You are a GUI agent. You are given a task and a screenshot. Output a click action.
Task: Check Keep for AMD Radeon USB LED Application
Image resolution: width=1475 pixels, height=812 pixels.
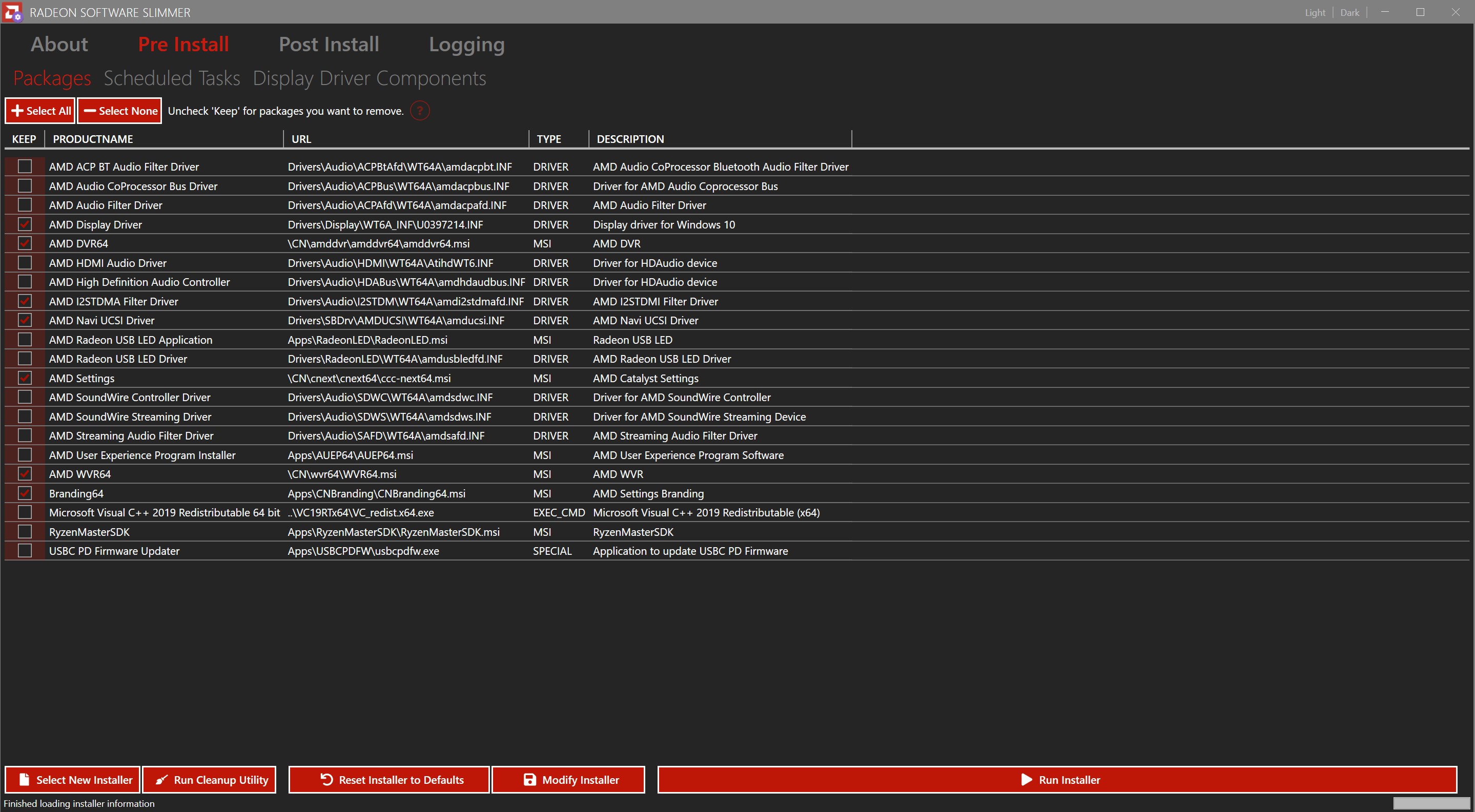(x=25, y=339)
